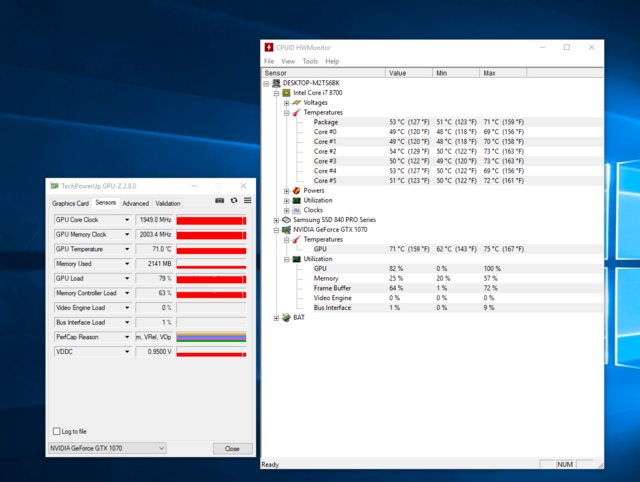The width and height of the screenshot is (640, 482).
Task: Click the Intel Core i7 8700 CPU icon
Action: [287, 93]
